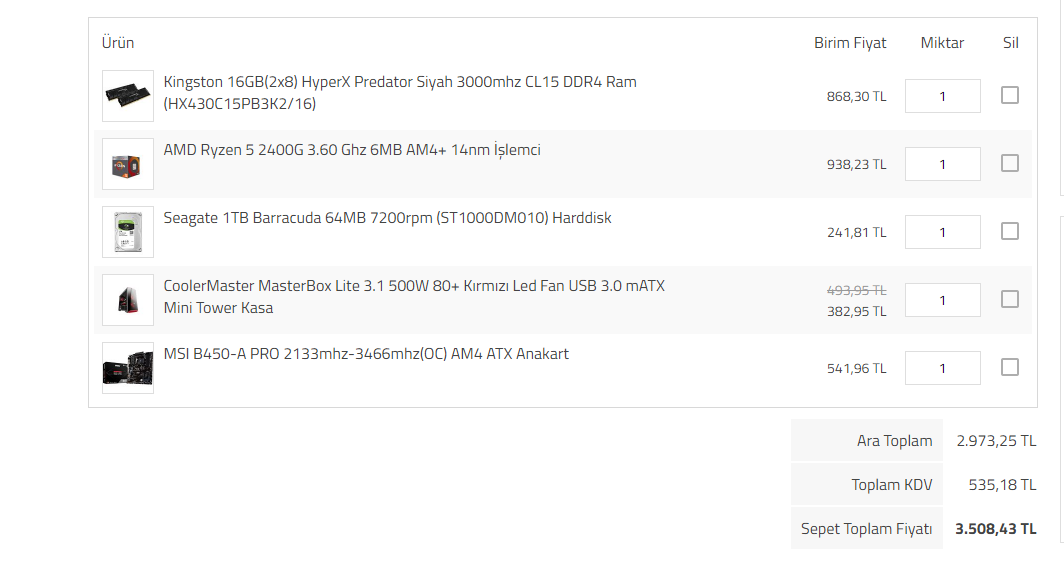1064x563 pixels.
Task: Open the AMD Ryzen 5 2400G product link
Action: pyautogui.click(x=352, y=150)
